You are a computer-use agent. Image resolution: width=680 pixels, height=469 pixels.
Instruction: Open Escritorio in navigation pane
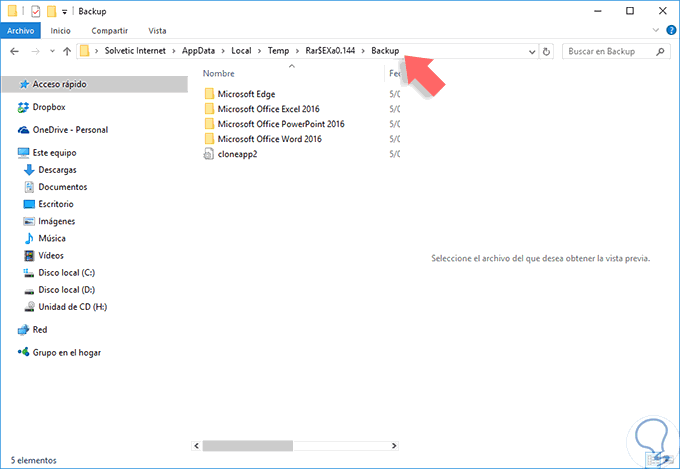56,204
